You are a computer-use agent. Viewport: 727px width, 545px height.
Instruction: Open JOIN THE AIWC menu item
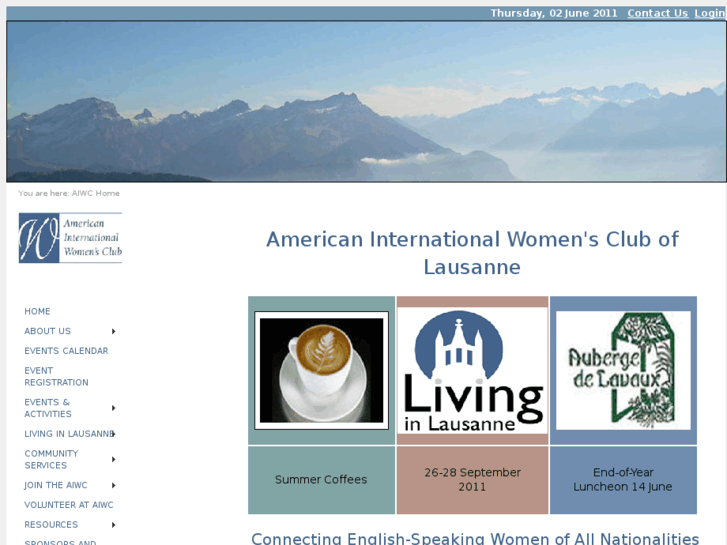(x=56, y=486)
